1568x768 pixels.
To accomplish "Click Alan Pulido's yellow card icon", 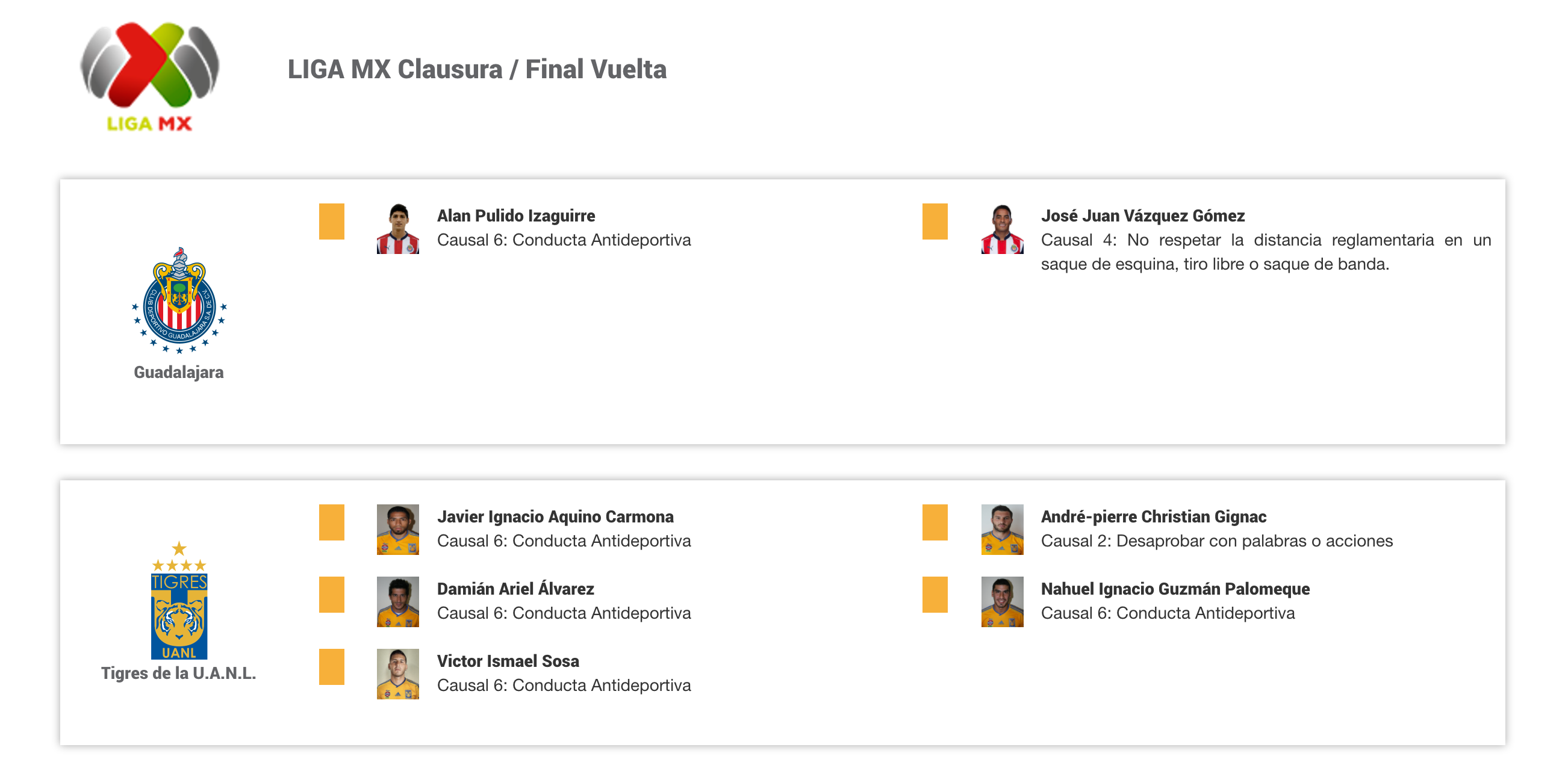I will (331, 221).
